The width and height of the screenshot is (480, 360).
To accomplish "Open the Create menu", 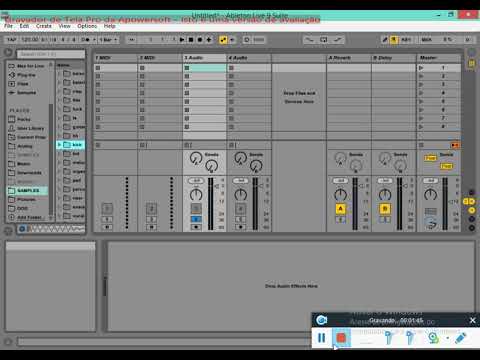I will (x=44, y=26).
